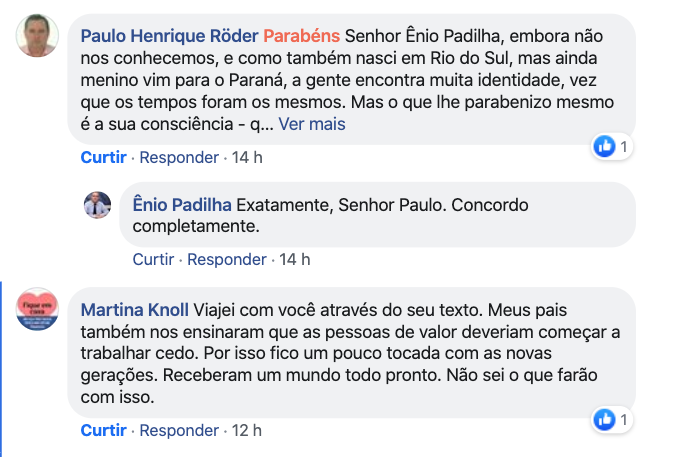
Task: Open Martina Knoll's profile picture
Action: (x=38, y=310)
